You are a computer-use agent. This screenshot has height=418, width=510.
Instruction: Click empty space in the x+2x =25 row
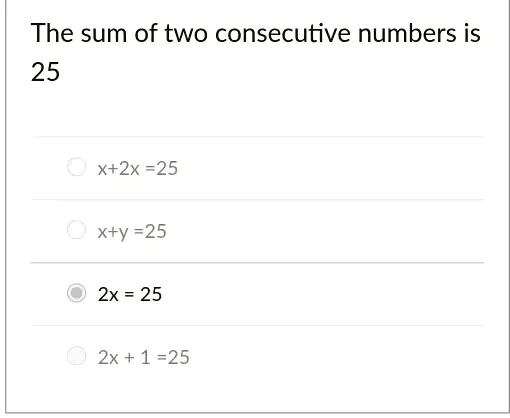click(x=330, y=168)
